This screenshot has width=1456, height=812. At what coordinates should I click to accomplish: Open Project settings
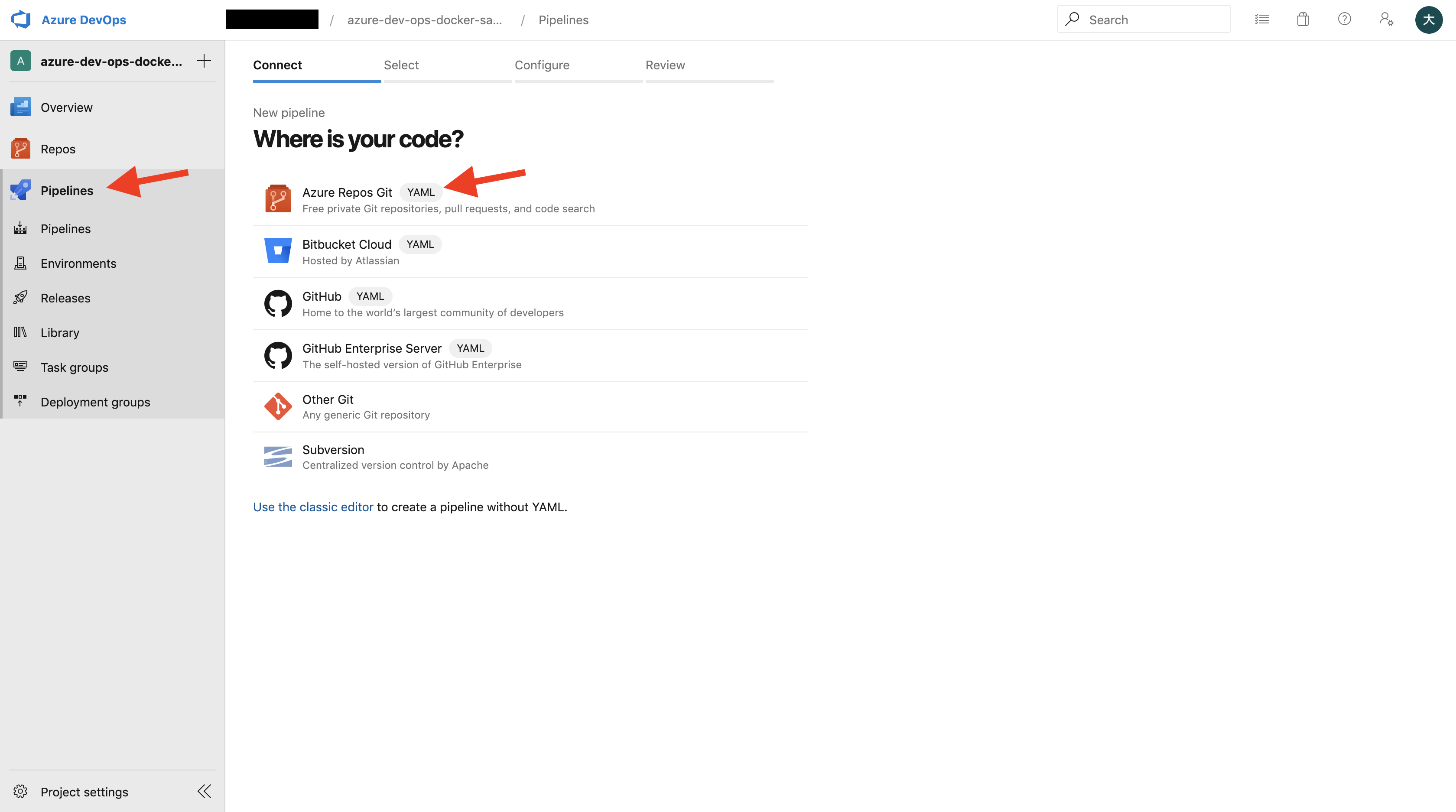coord(84,792)
